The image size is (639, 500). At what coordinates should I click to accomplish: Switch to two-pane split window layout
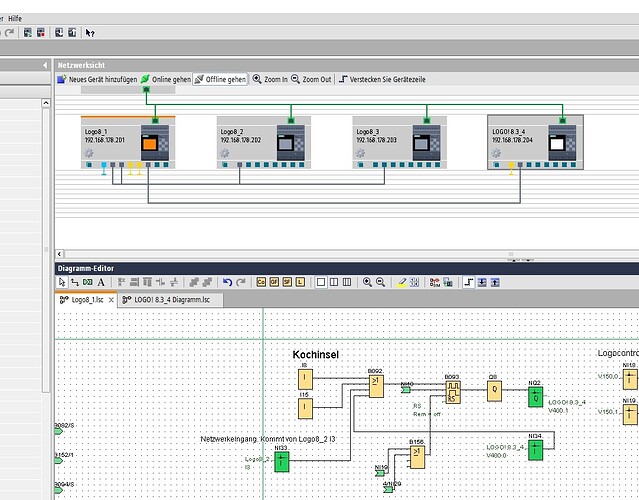(334, 282)
